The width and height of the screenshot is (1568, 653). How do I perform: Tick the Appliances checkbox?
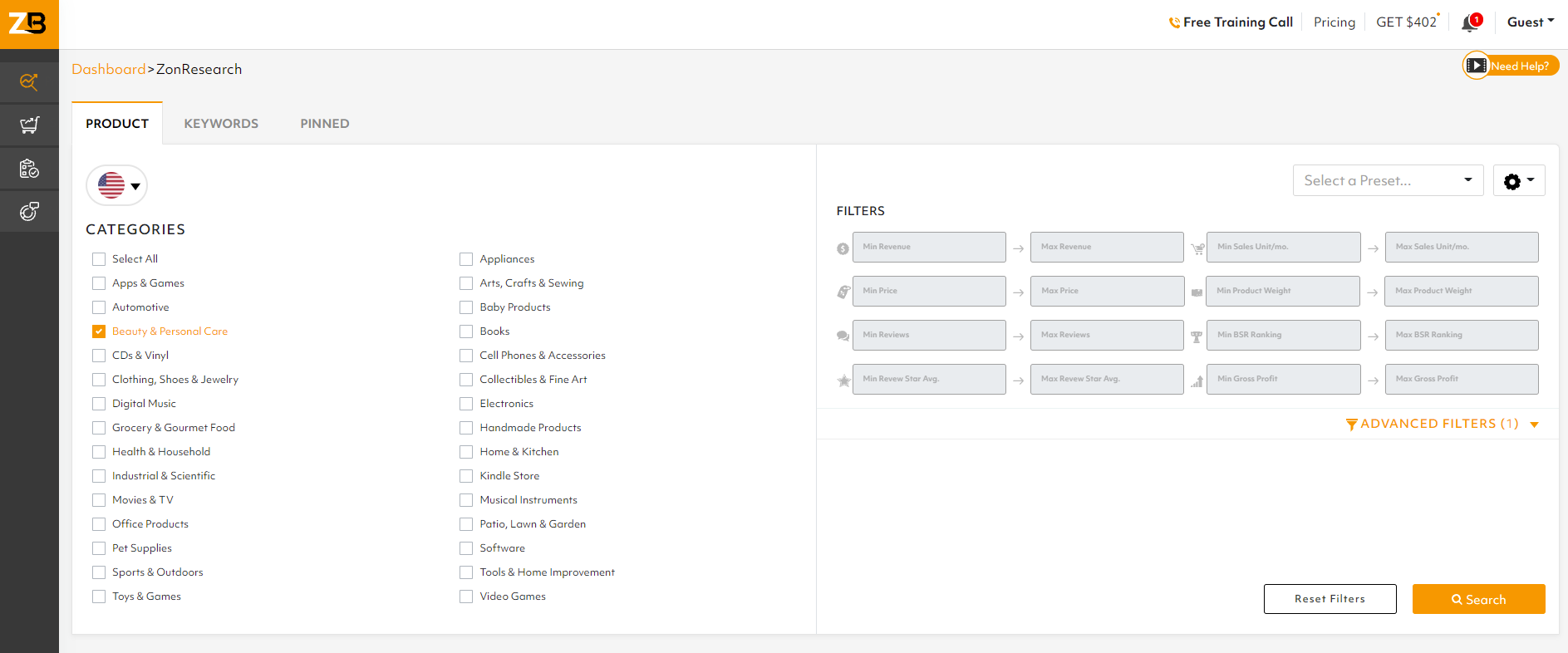(x=466, y=259)
